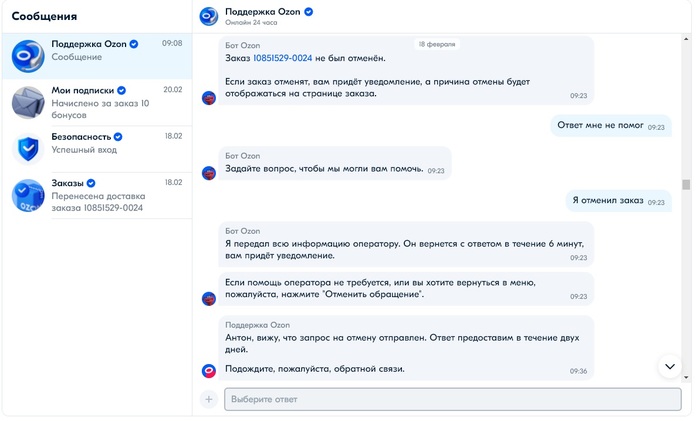Click the 09:36 timestamp on support message
The image size is (700, 421).
(x=578, y=371)
